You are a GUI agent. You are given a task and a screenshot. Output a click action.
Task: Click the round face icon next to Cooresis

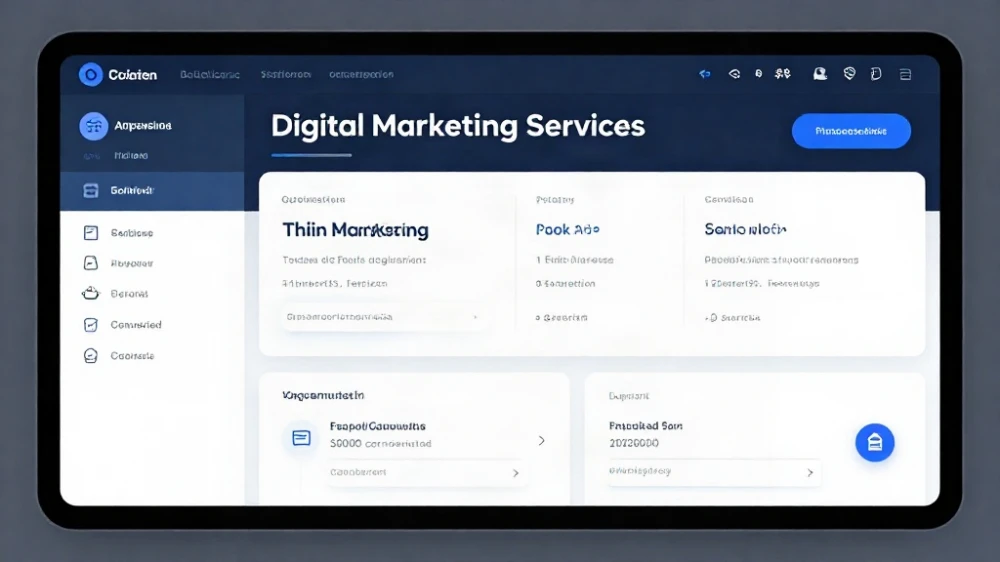pyautogui.click(x=91, y=355)
